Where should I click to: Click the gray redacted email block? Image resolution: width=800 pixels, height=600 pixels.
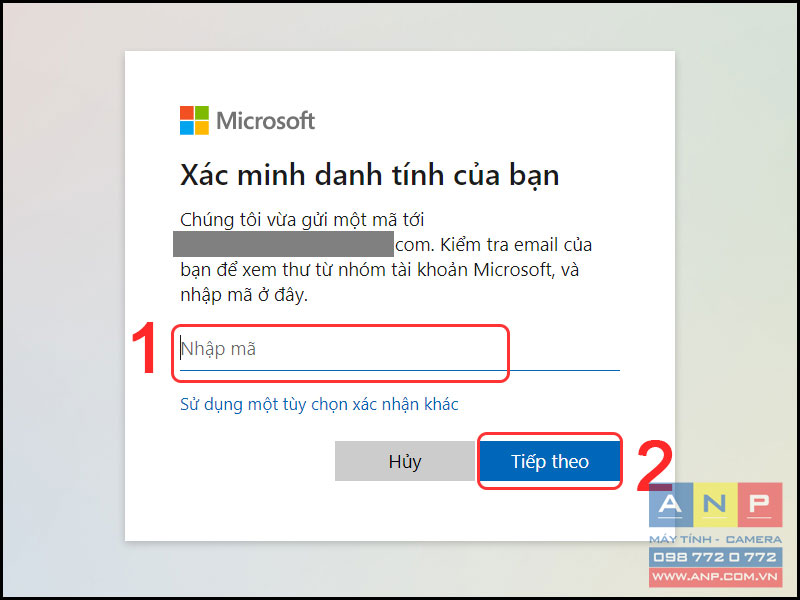pos(283,244)
